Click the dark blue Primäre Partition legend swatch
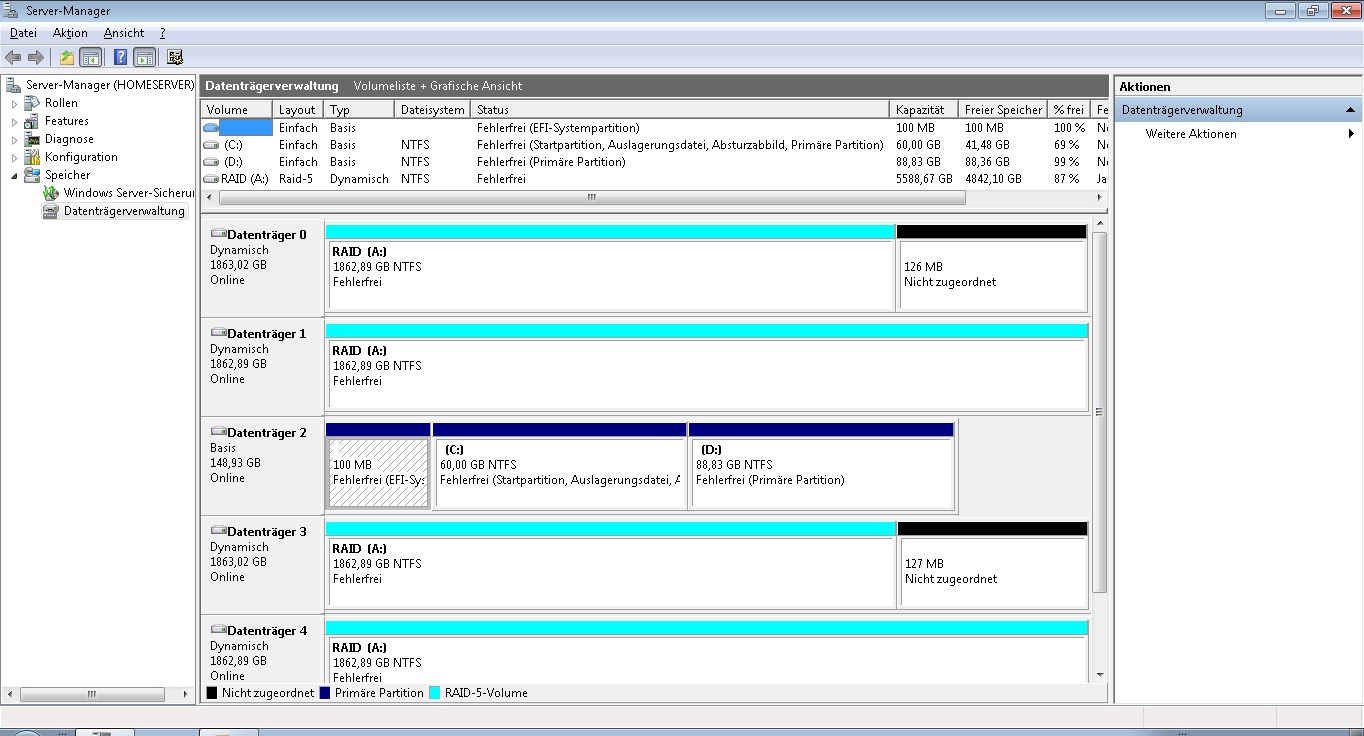The width and height of the screenshot is (1364, 736). [x=325, y=693]
